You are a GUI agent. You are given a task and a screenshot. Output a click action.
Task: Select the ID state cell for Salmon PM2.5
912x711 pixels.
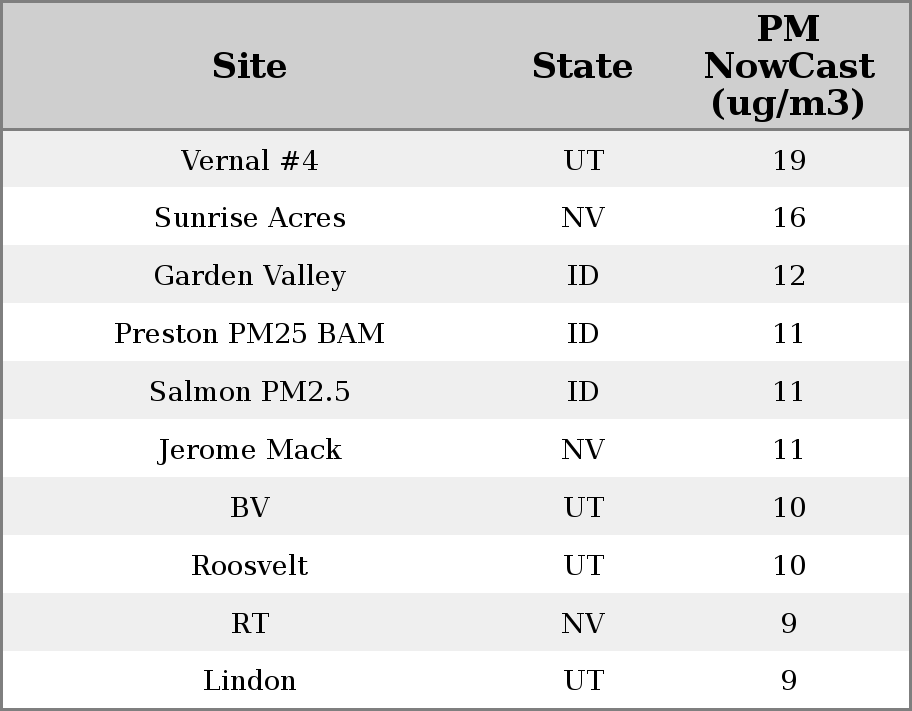pyautogui.click(x=583, y=391)
